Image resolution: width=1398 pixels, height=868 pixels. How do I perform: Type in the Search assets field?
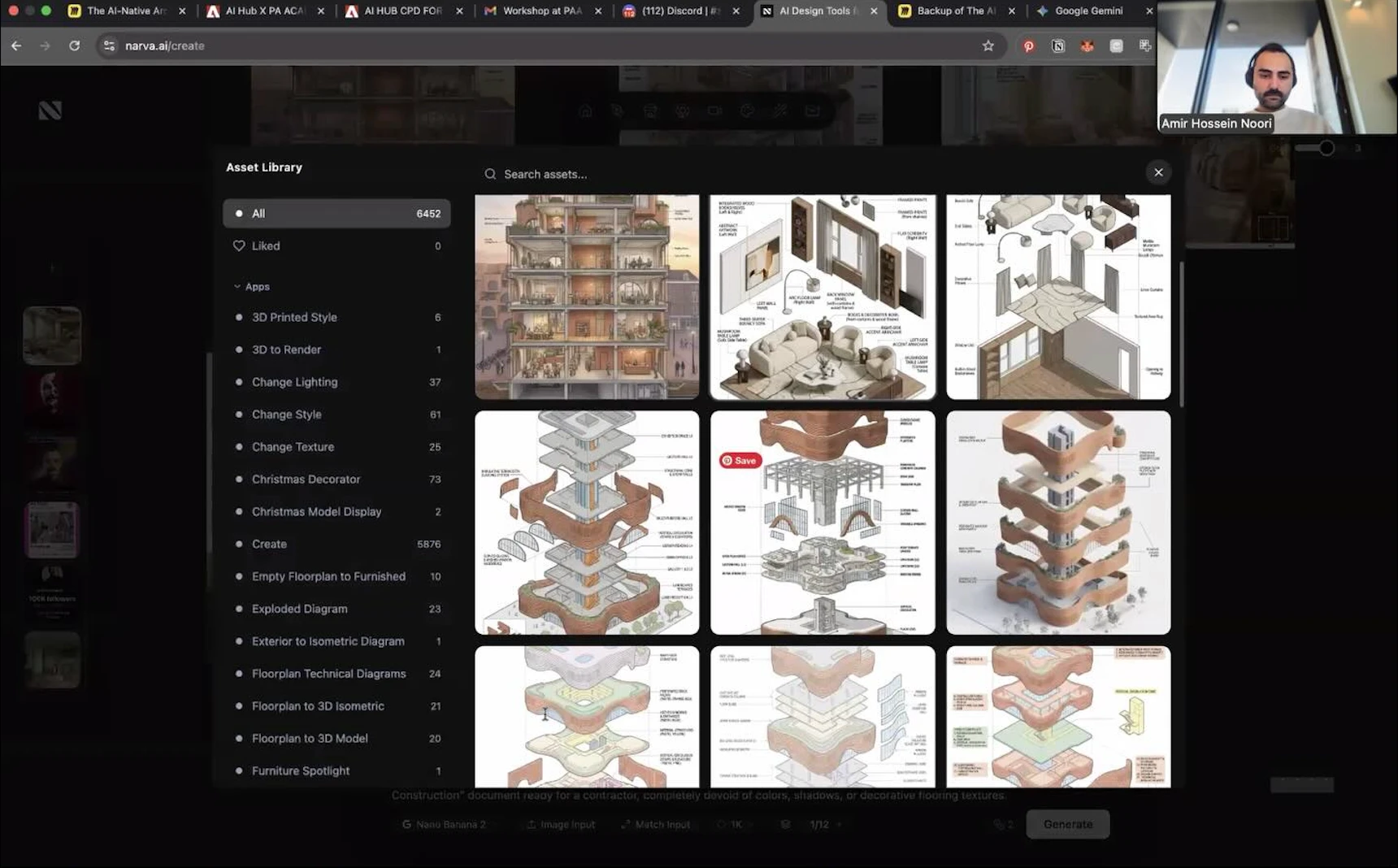coord(732,174)
